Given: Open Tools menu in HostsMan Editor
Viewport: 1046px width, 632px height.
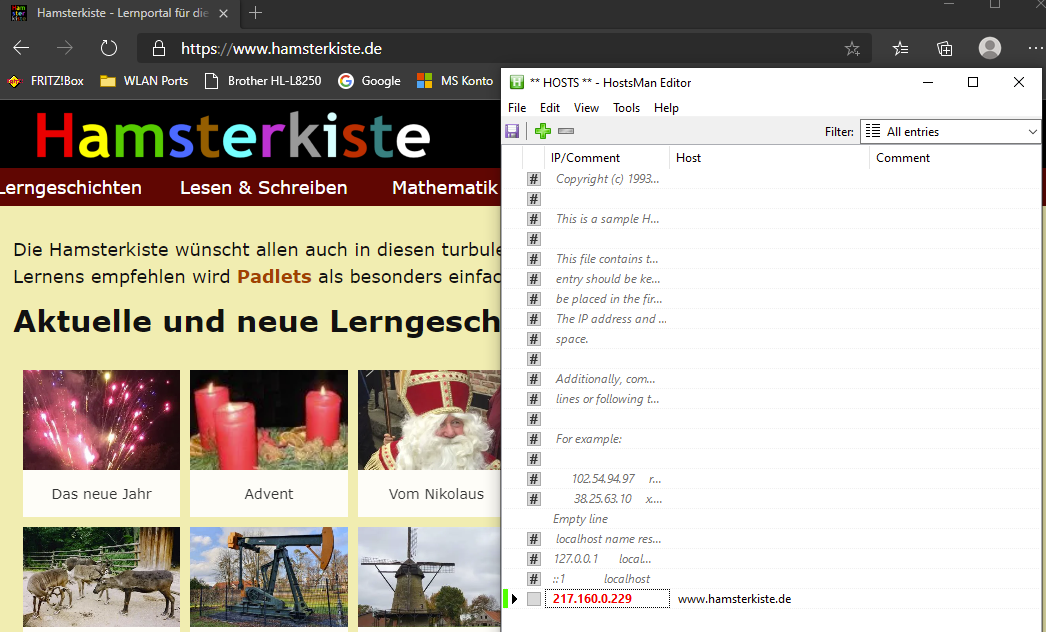Looking at the screenshot, I should click(x=626, y=107).
